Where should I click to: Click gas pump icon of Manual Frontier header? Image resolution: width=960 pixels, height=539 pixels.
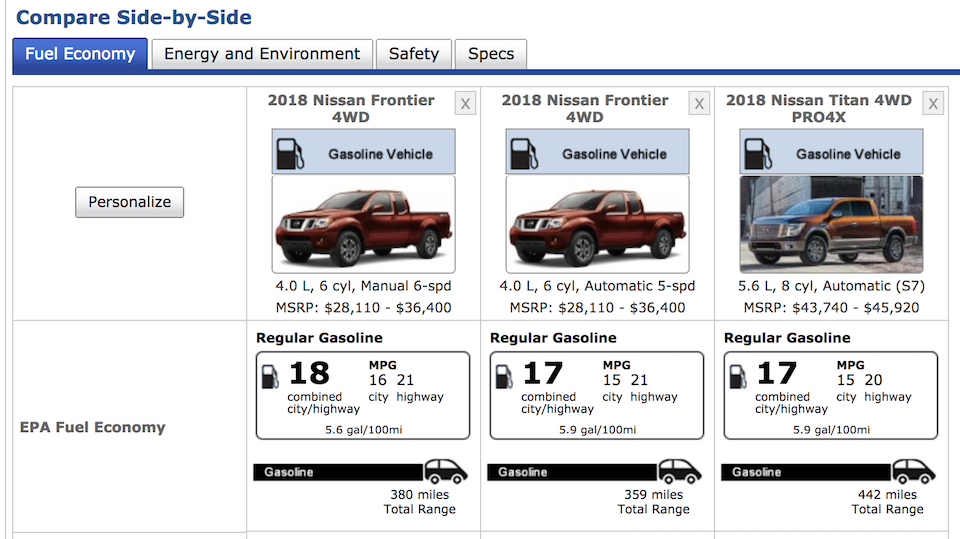290,154
